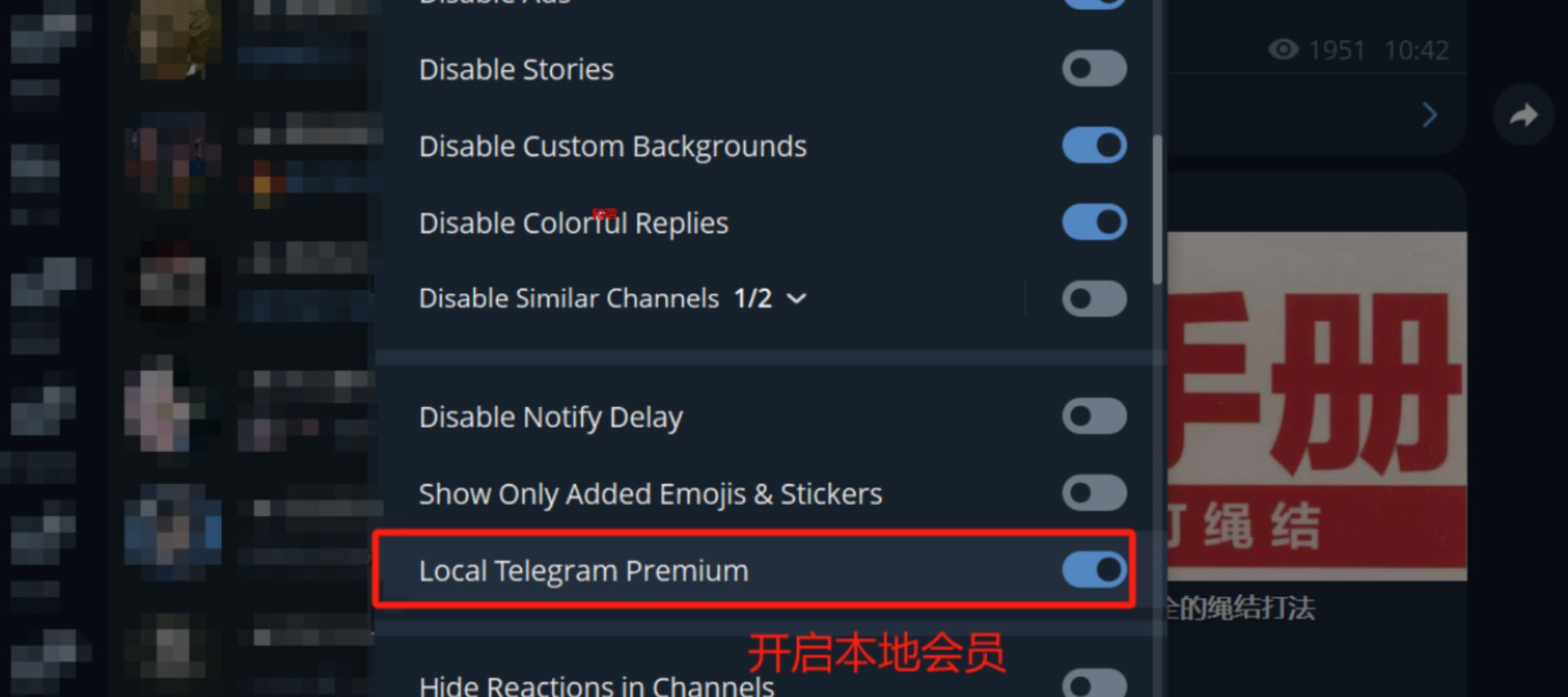Select the Disable Similar Channels label text
1568x697 pixels.
point(569,298)
